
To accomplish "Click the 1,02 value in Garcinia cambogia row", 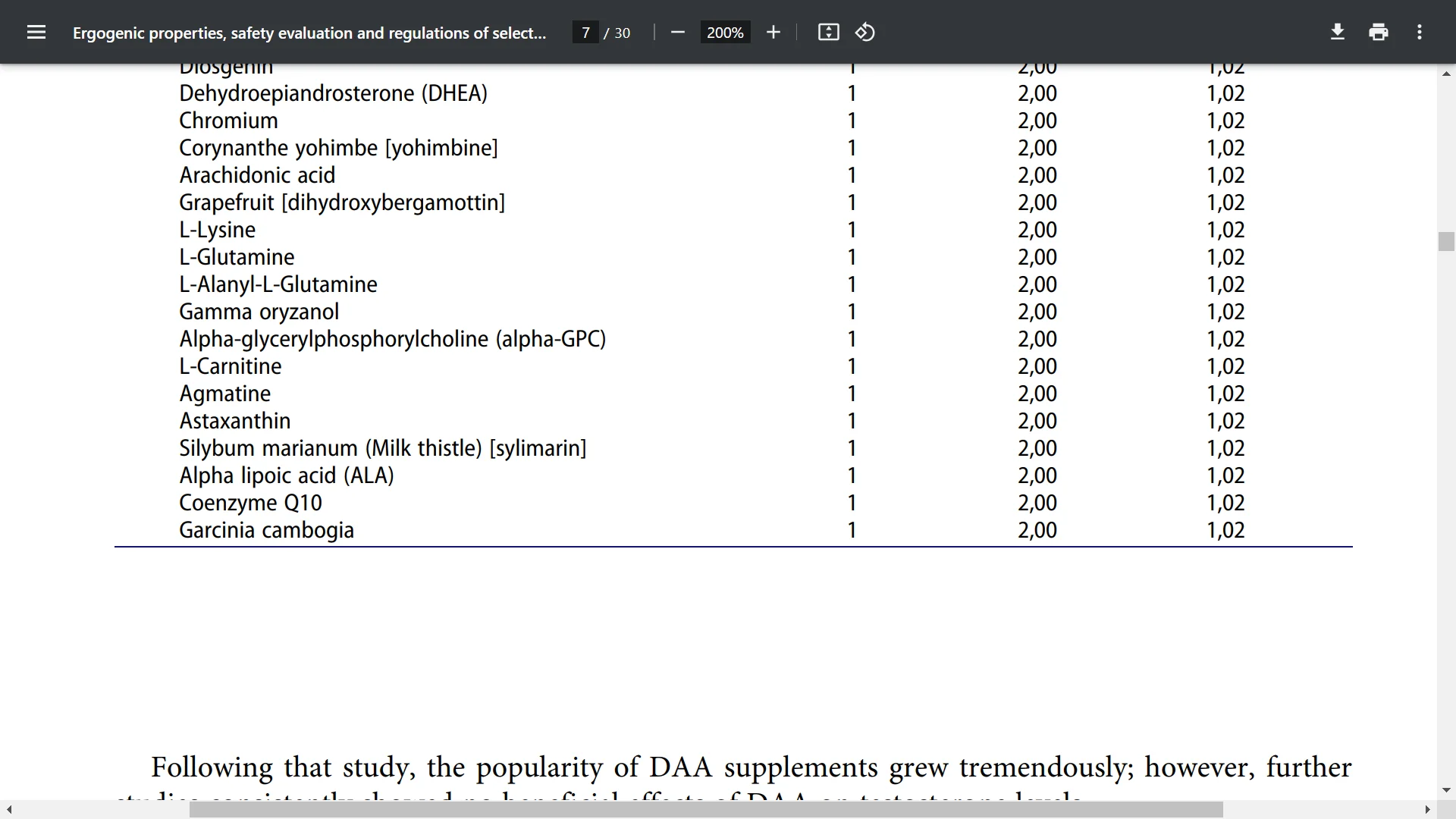I will (1225, 530).
